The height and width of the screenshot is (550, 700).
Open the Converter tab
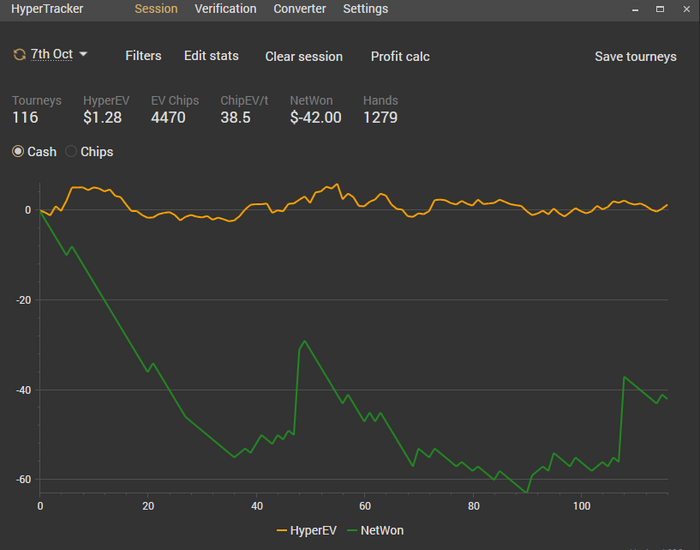(300, 9)
